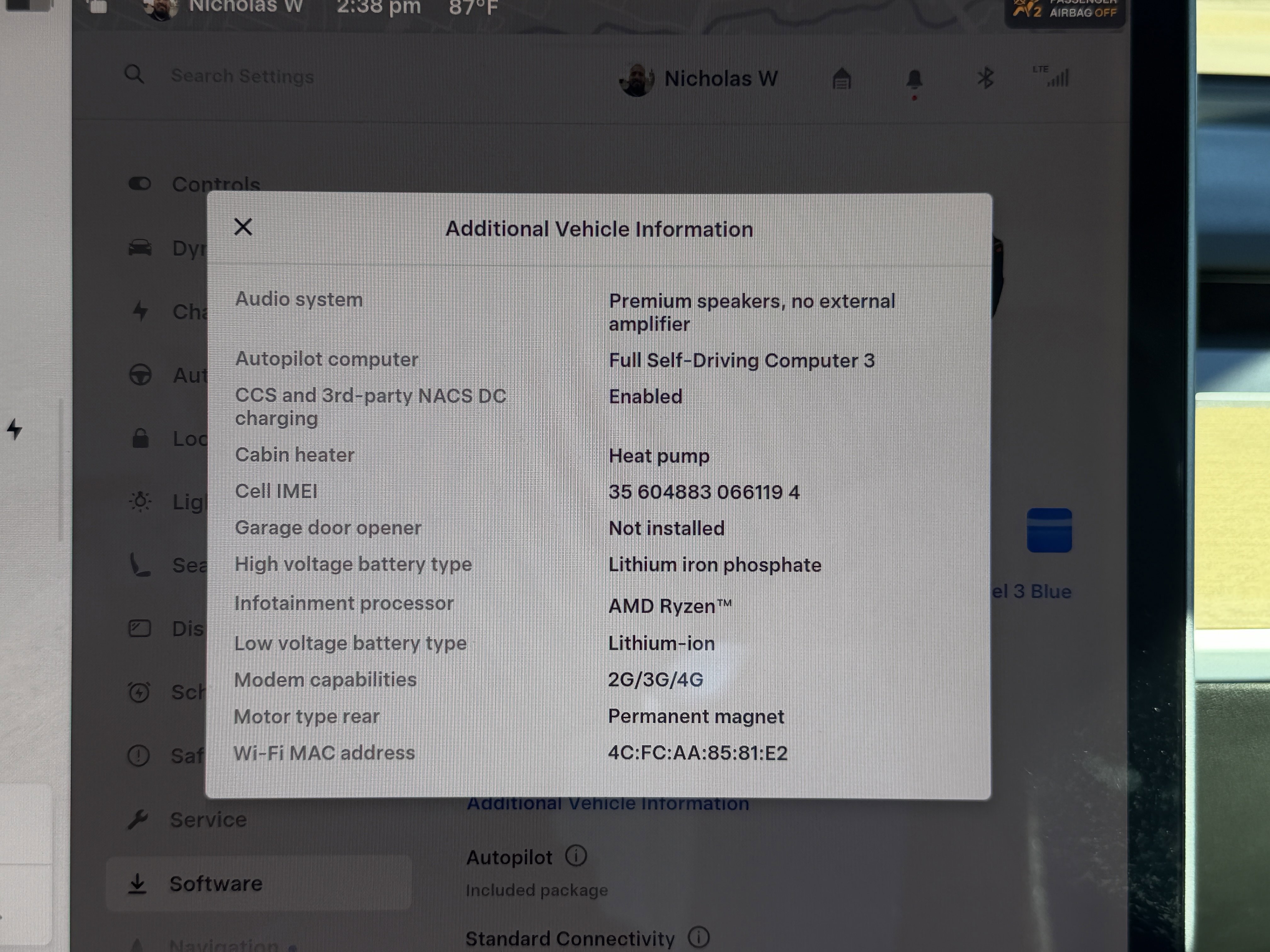The height and width of the screenshot is (952, 1270).
Task: Tap the Autopilot info button
Action: click(576, 856)
